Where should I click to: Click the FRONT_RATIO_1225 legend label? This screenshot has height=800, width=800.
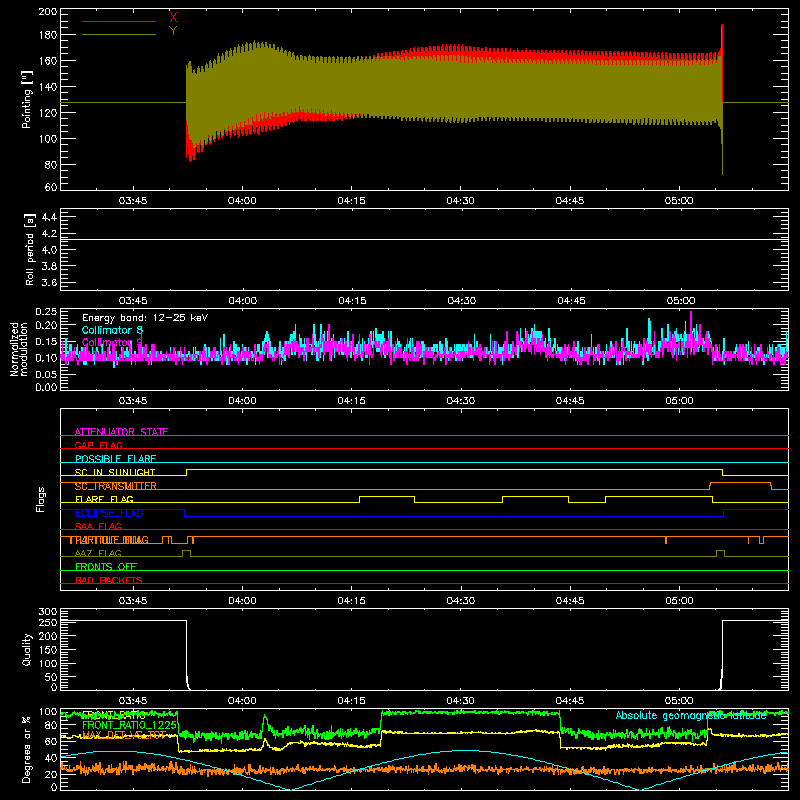click(x=130, y=725)
